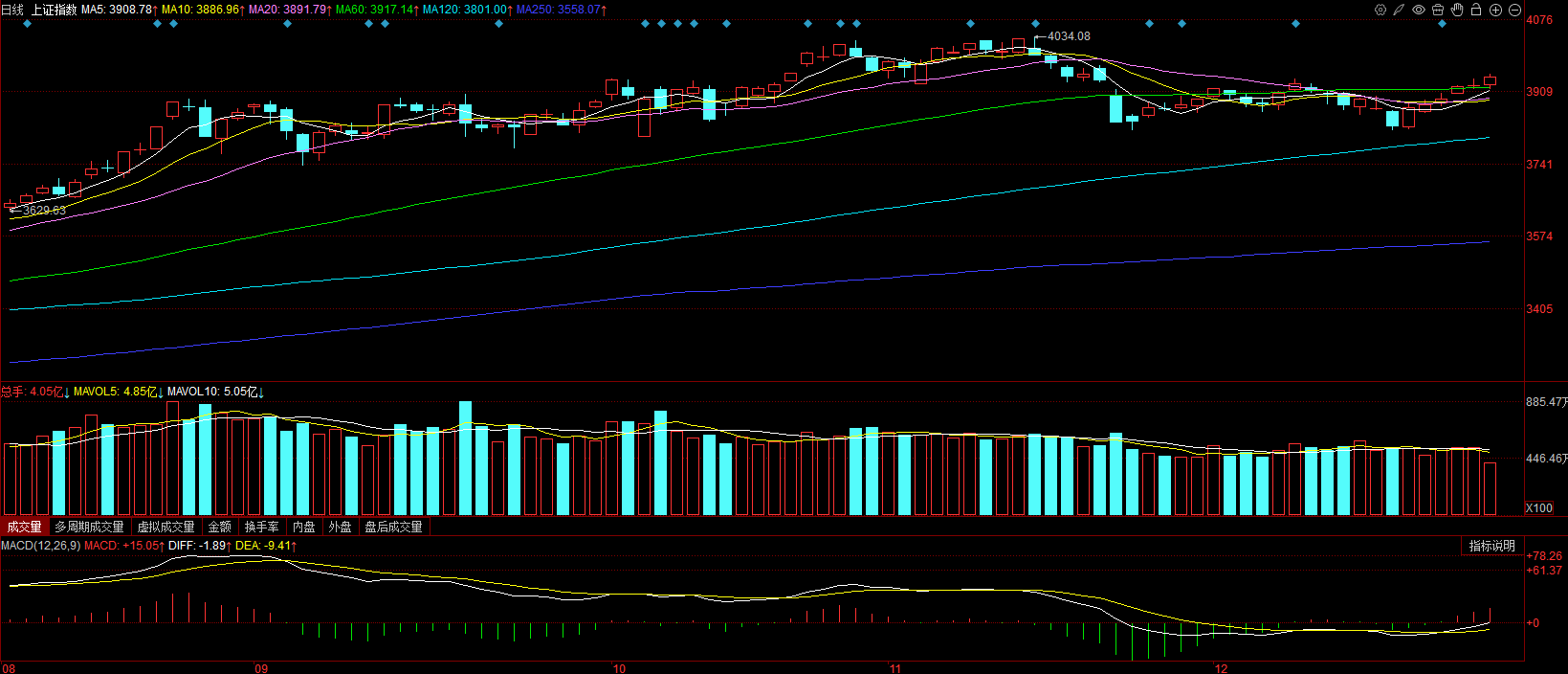The height and width of the screenshot is (674, 1568).
Task: Zoom out with the minus icon
Action: coord(1514,10)
